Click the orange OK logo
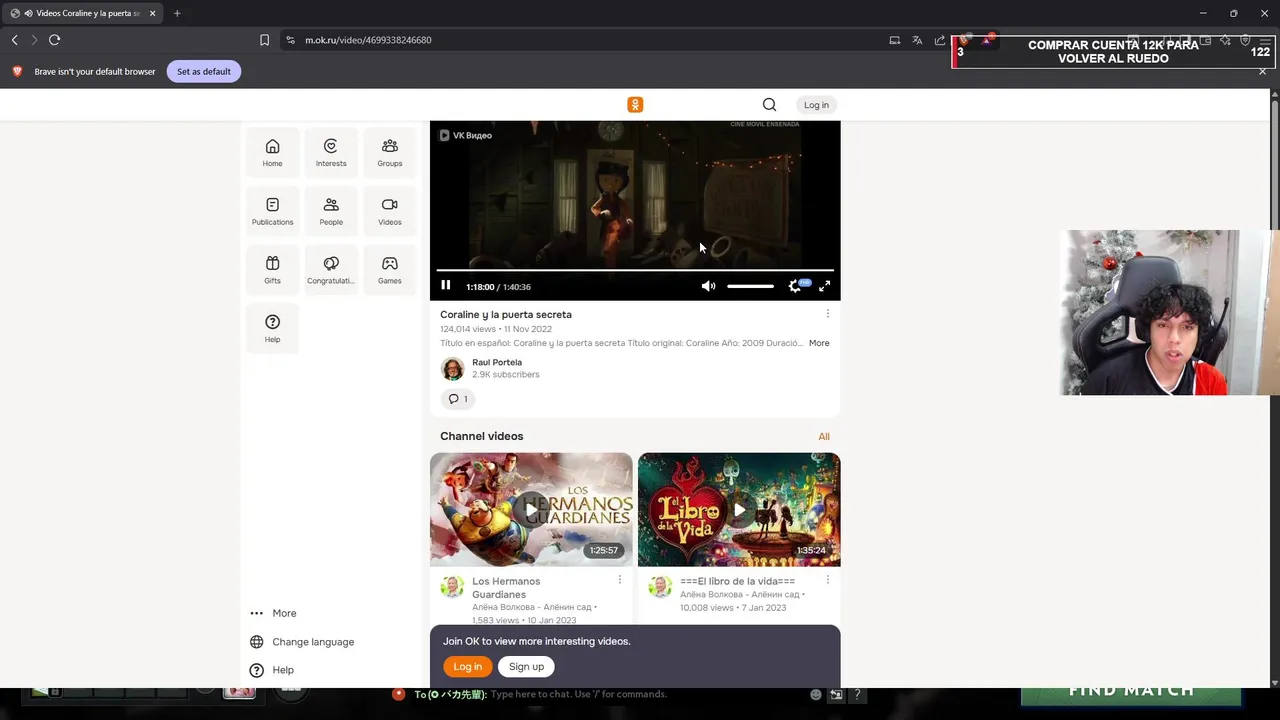 pyautogui.click(x=635, y=105)
